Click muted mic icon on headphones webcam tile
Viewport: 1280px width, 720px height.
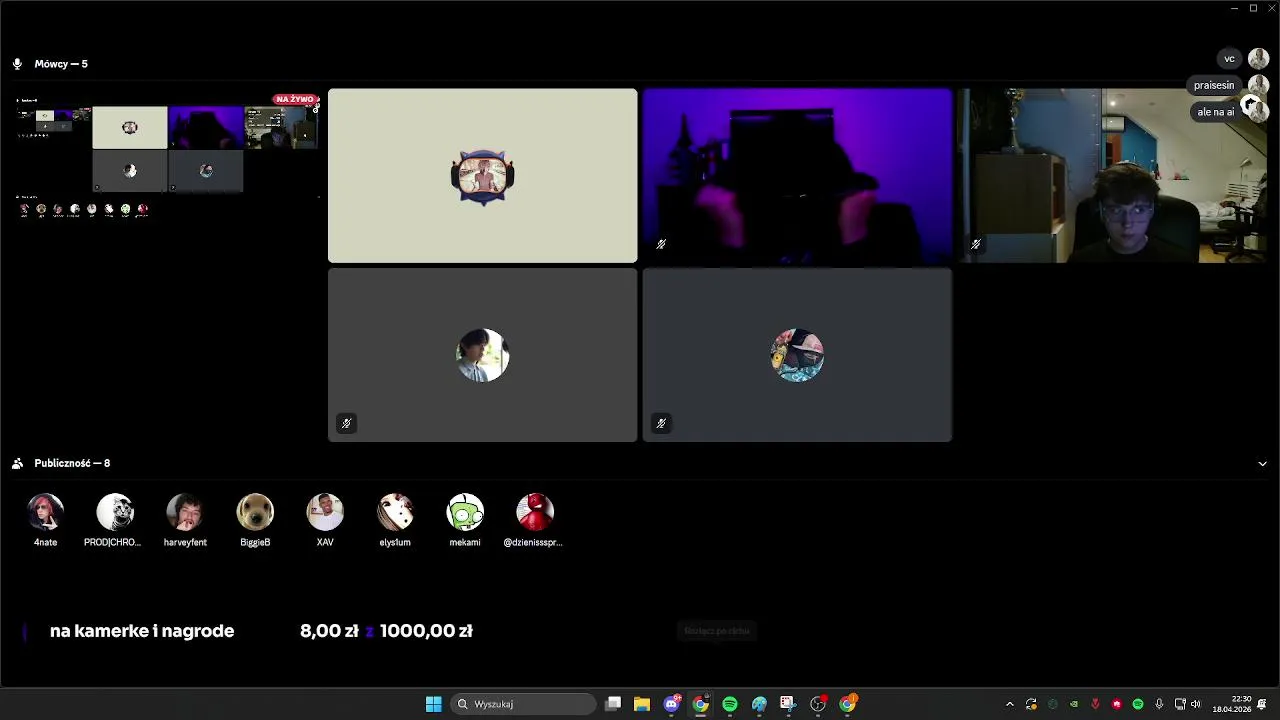[976, 244]
